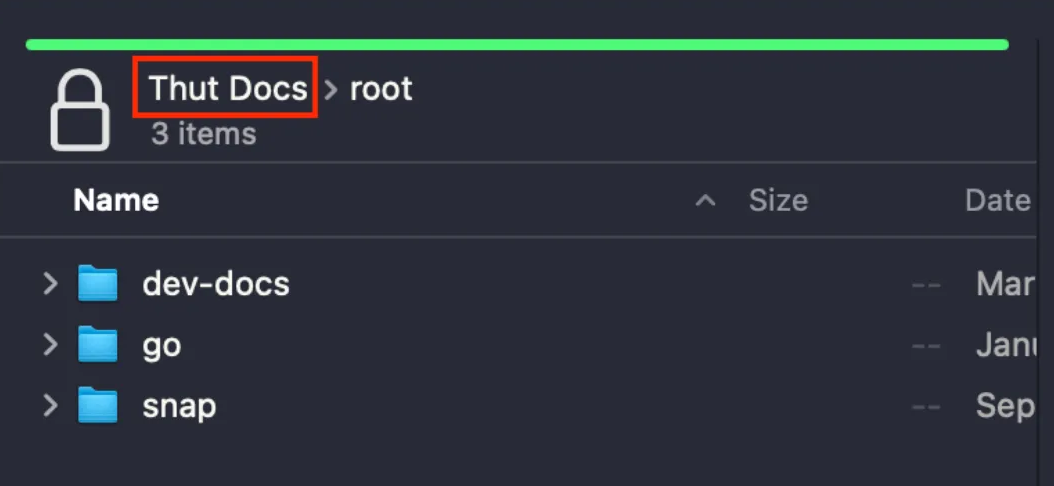Click the sort direction arrow
Viewport: 1054px width, 486px height.
tap(705, 201)
